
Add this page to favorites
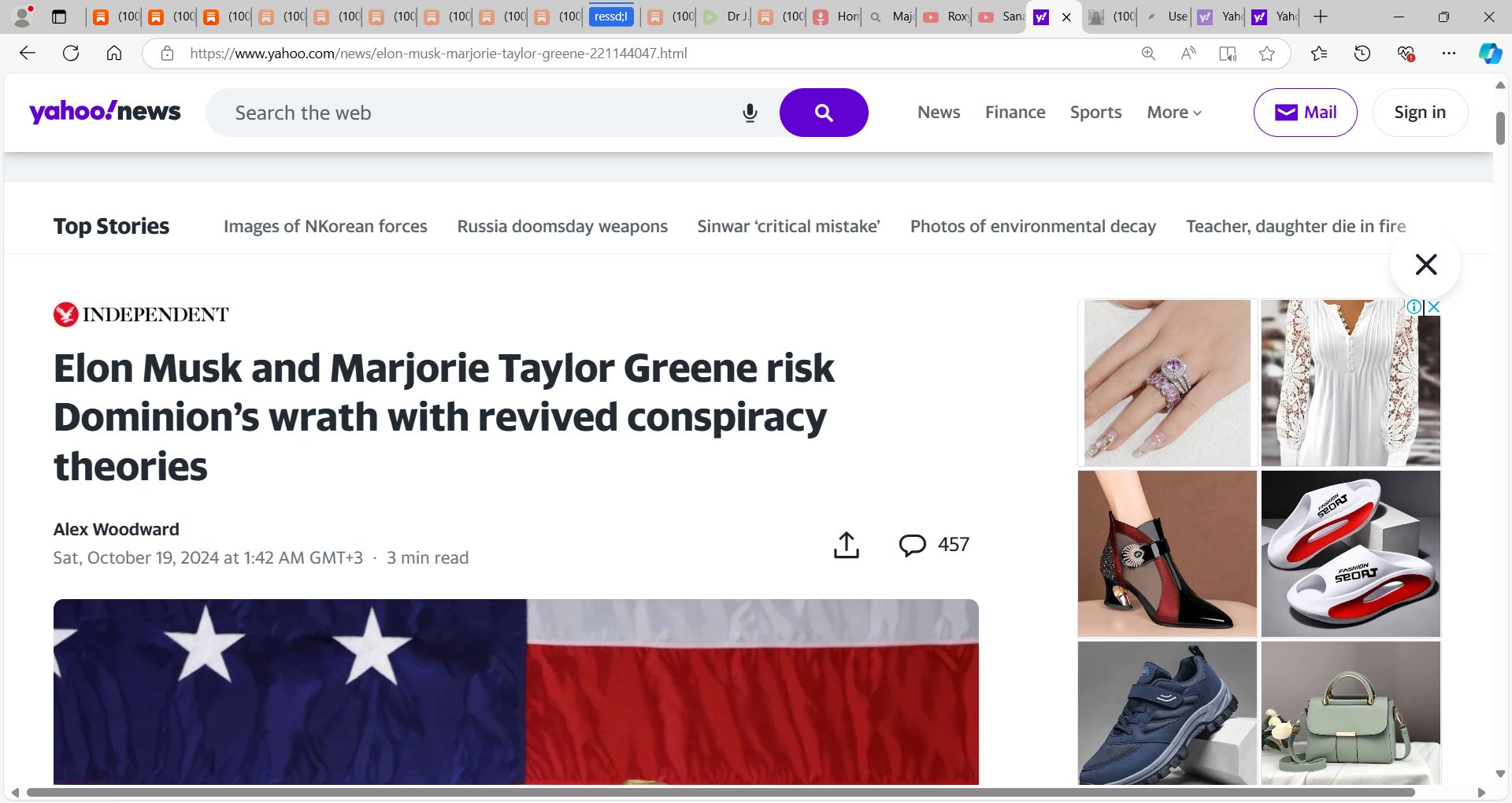point(1267,54)
